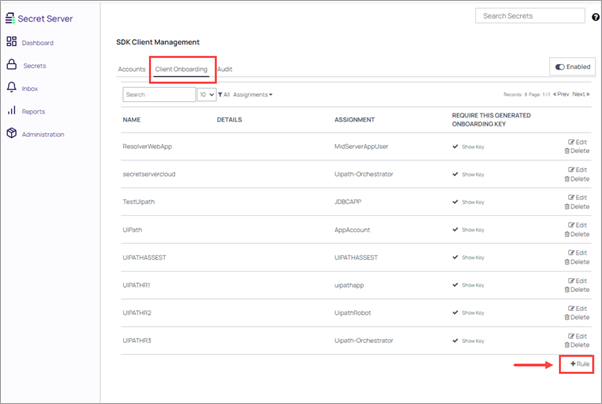602x404 pixels.
Task: Open the Audit tab
Action: [x=225, y=69]
